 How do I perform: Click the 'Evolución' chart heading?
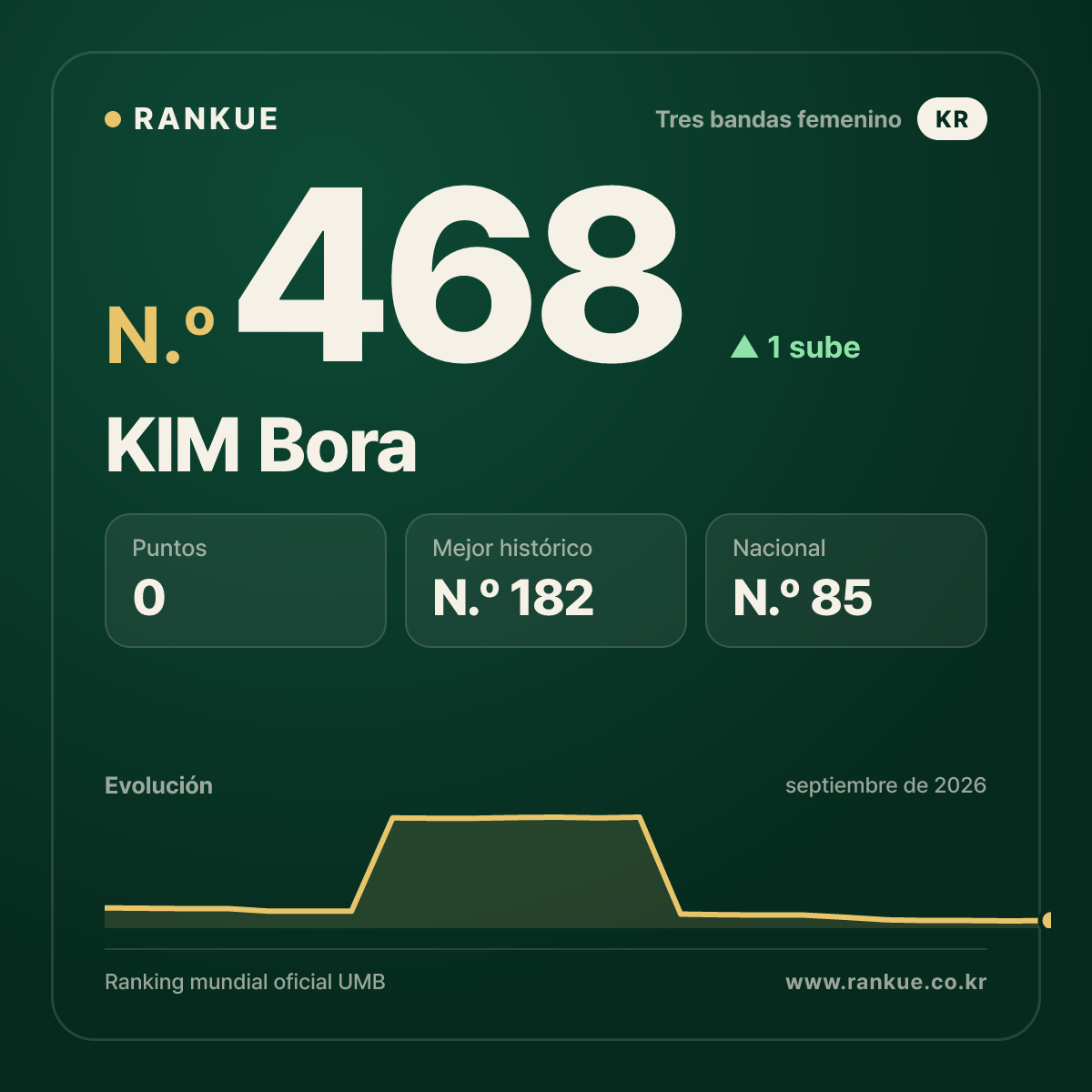(158, 785)
